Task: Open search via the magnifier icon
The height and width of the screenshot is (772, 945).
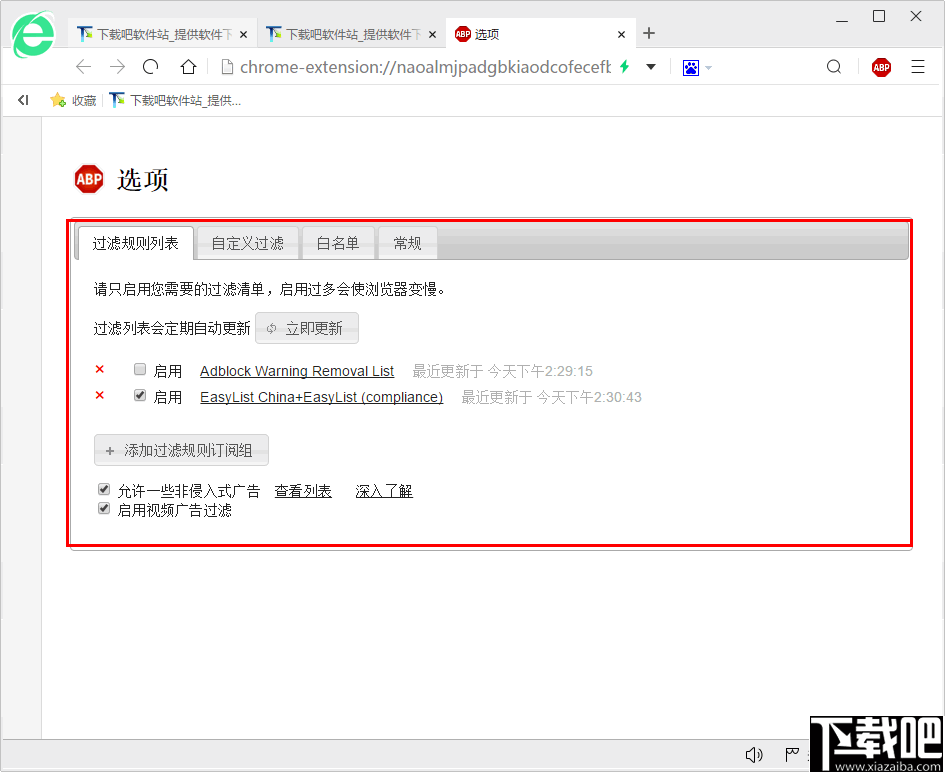Action: coord(834,67)
